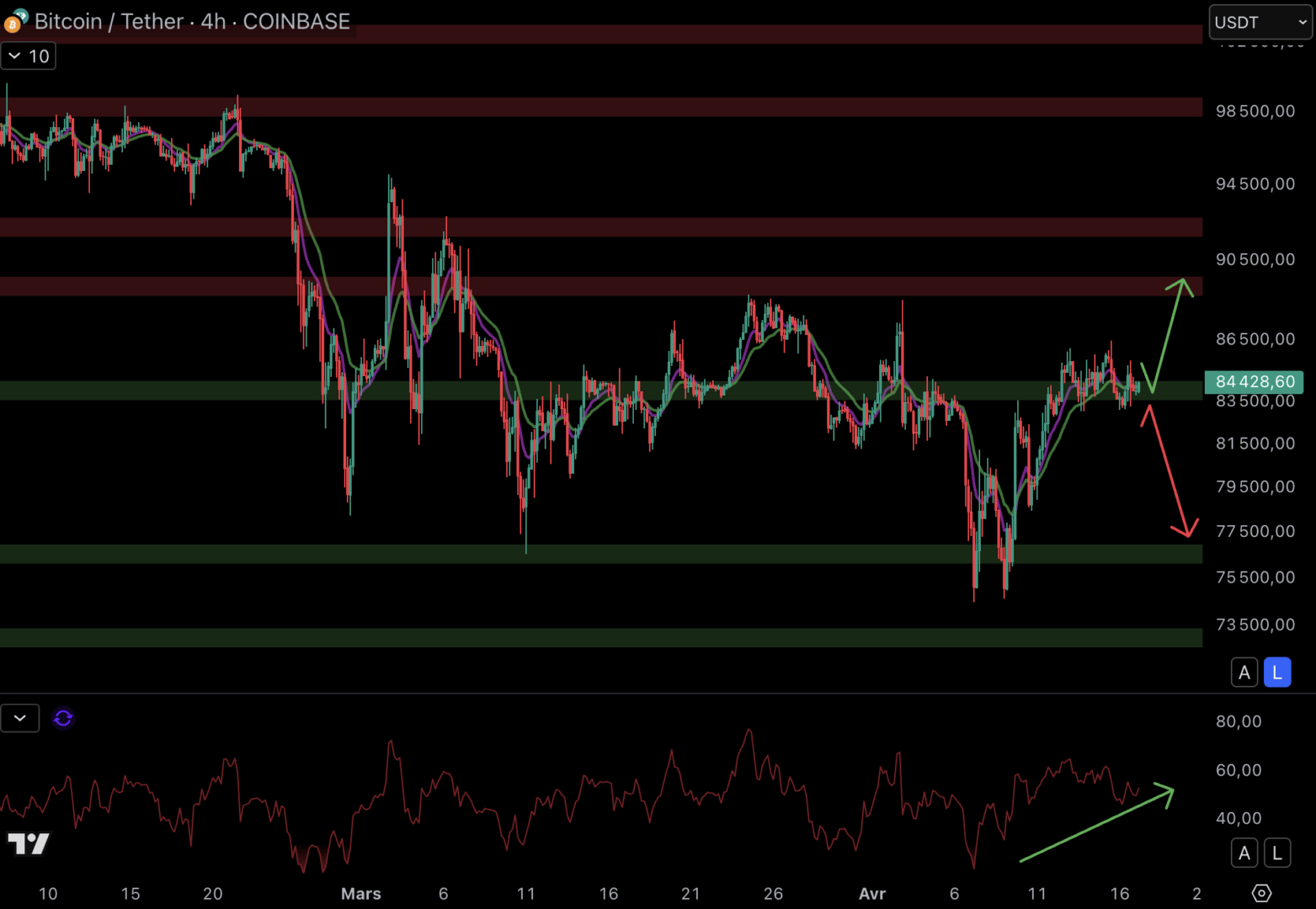The image size is (1316, 909).
Task: Enable log scale L on the RSI pane
Action: tap(1277, 853)
